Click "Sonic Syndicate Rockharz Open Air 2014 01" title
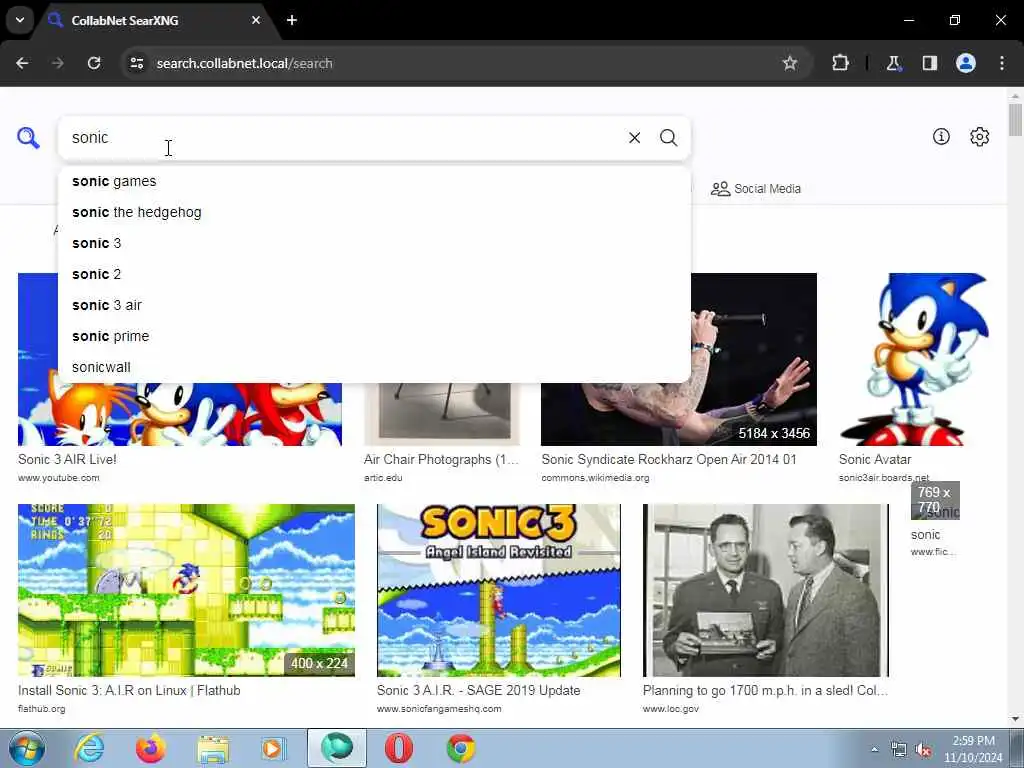The width and height of the screenshot is (1024, 768). point(669,459)
